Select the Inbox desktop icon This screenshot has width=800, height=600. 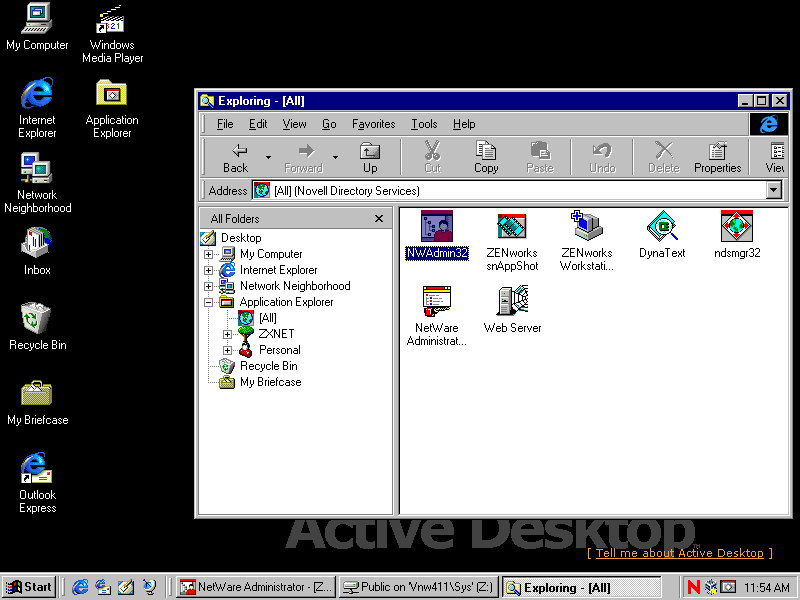pyautogui.click(x=37, y=252)
